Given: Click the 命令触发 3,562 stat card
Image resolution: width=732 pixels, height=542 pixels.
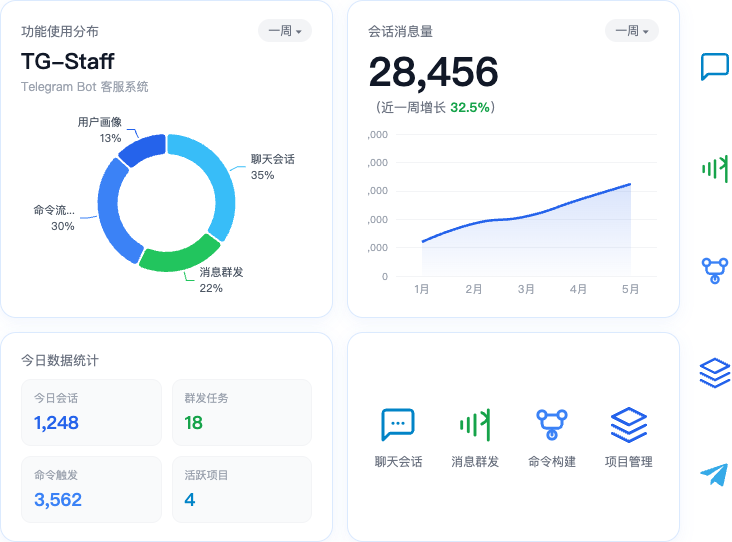Looking at the screenshot, I should point(92,489).
